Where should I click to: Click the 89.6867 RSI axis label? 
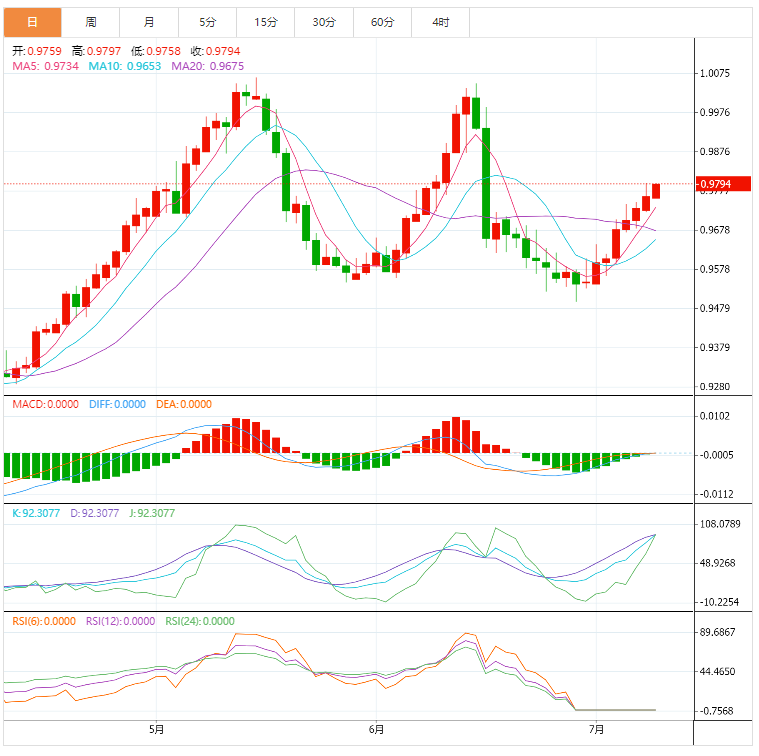tap(717, 633)
